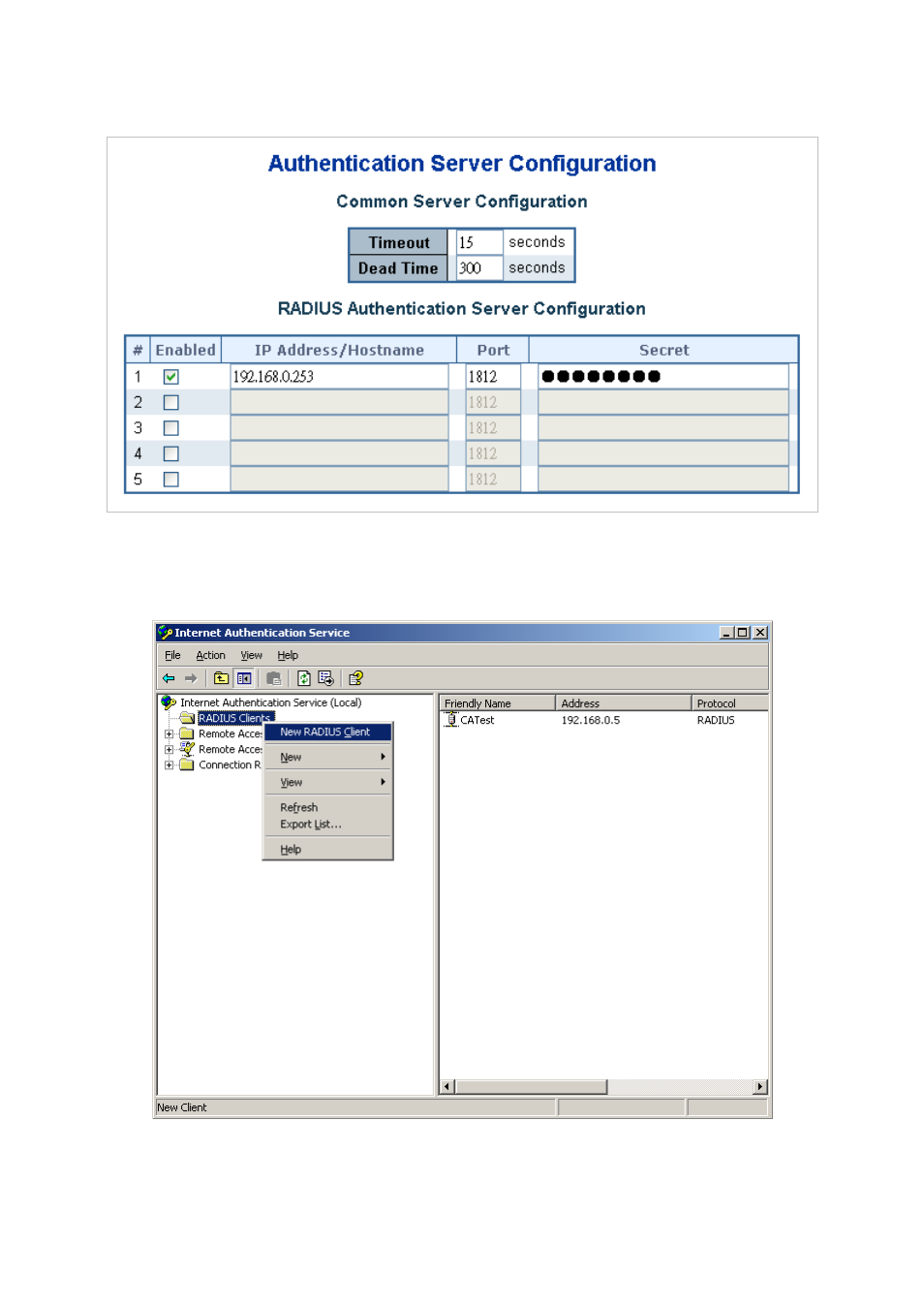Click the Timeout seconds input field
The height and width of the screenshot is (1308, 924).
coord(478,242)
